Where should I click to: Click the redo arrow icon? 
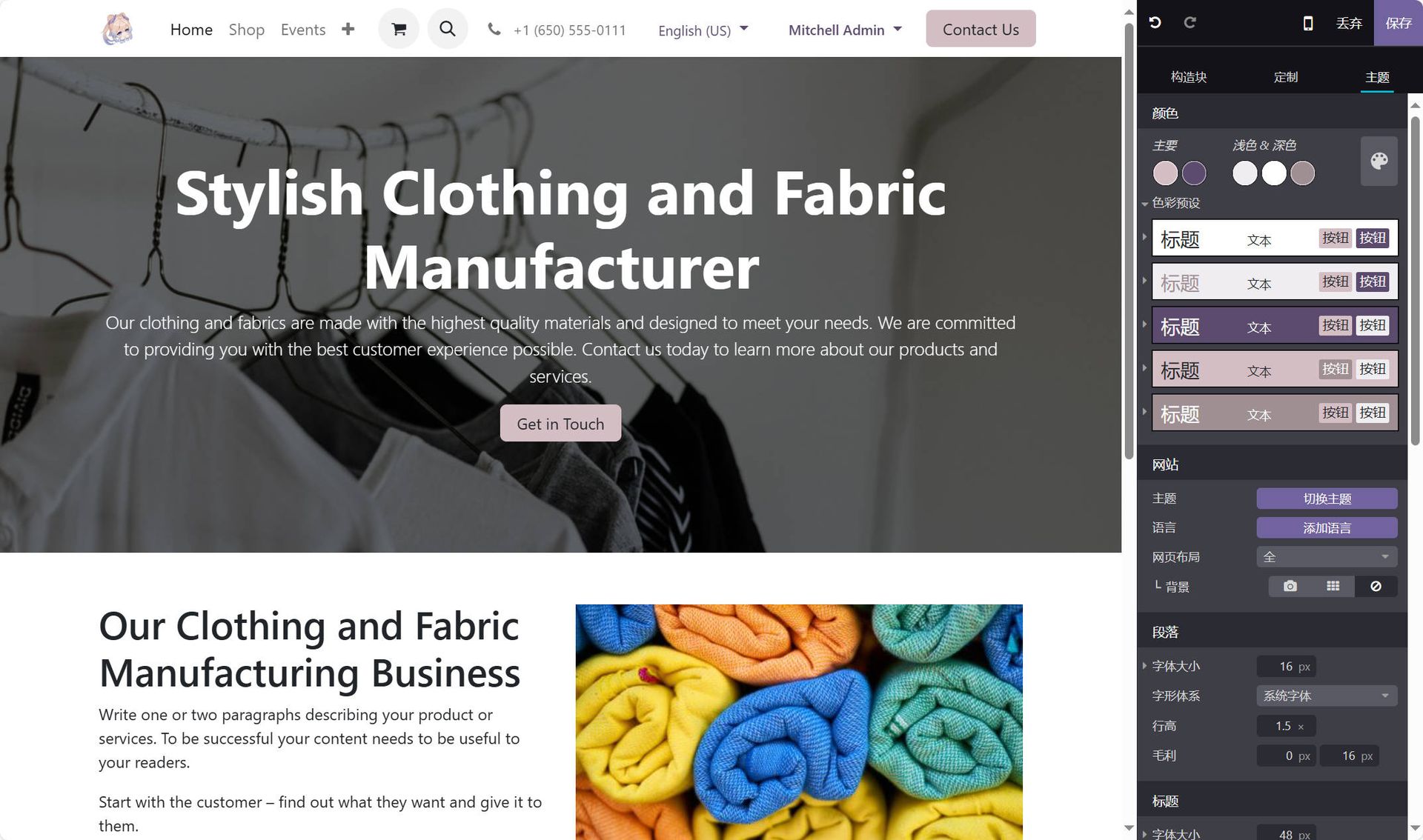point(1190,23)
